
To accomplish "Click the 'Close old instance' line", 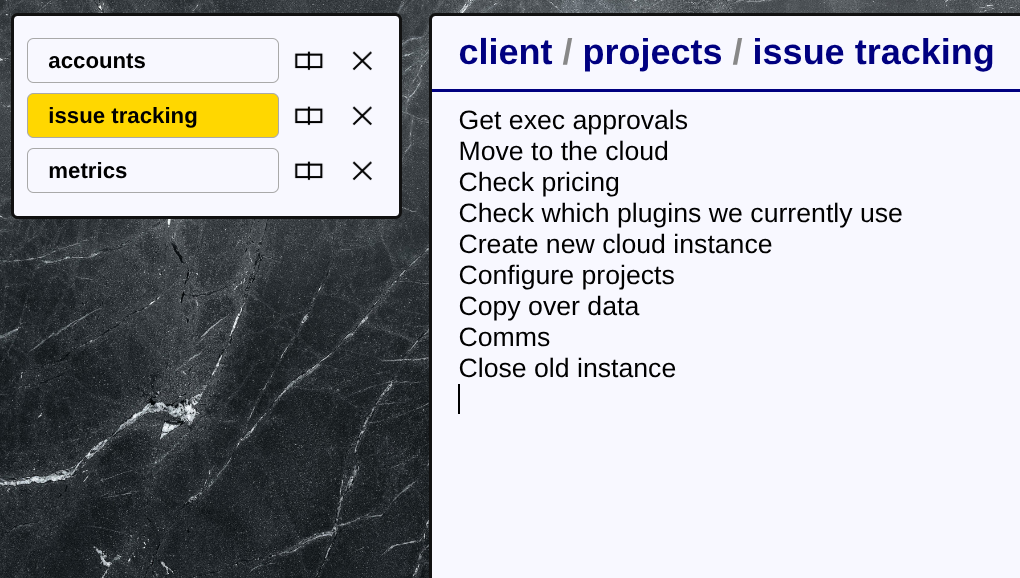I will point(567,369).
